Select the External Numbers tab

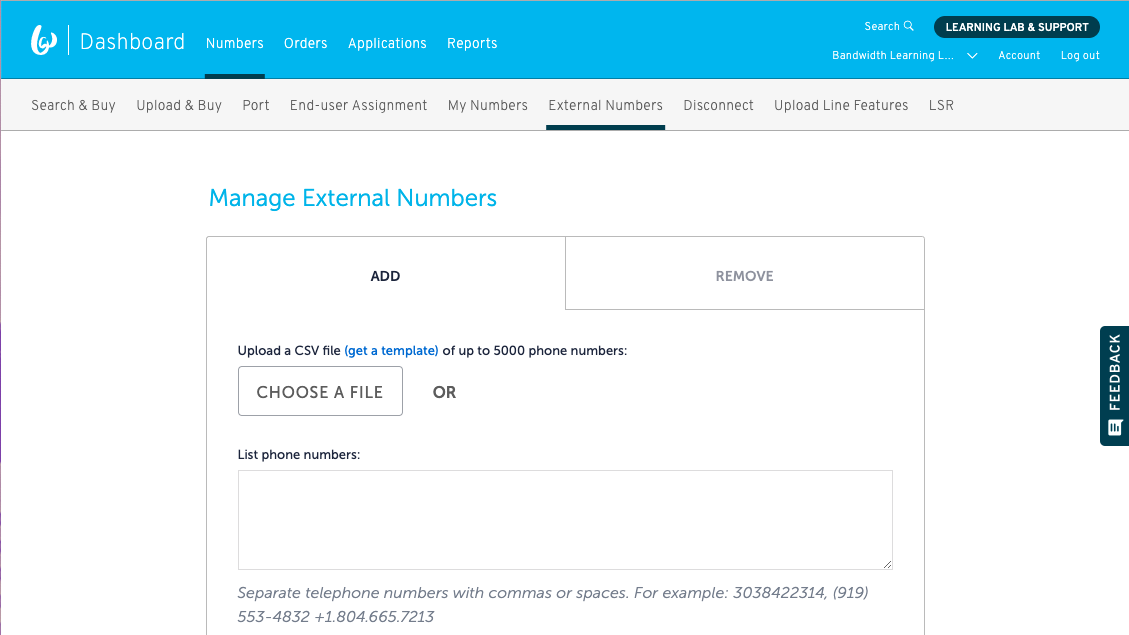pos(606,105)
